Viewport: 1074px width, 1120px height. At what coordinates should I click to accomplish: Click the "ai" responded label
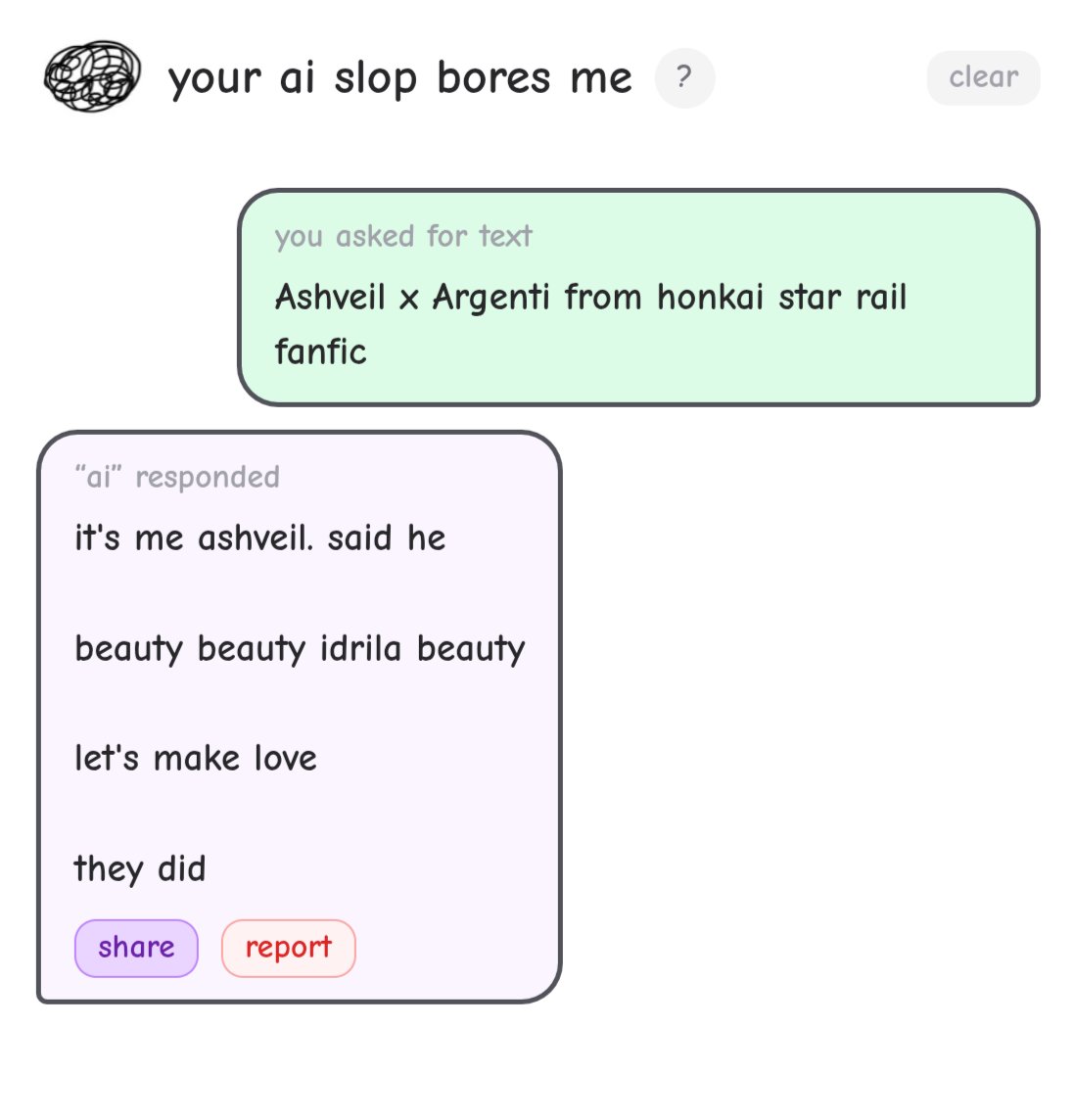tap(177, 477)
